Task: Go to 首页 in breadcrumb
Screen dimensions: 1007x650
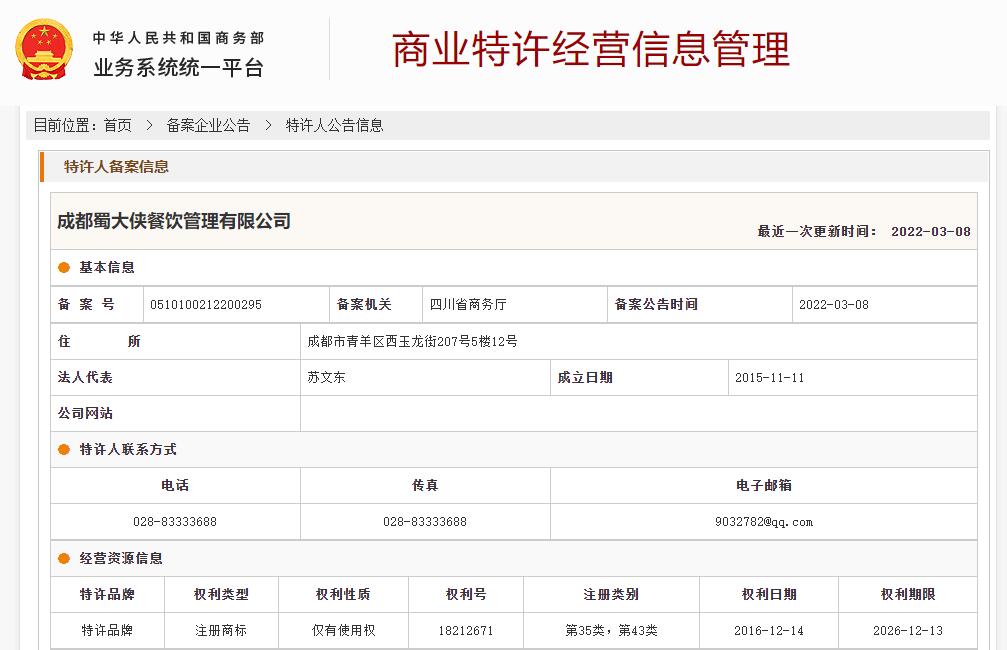Action: (118, 125)
